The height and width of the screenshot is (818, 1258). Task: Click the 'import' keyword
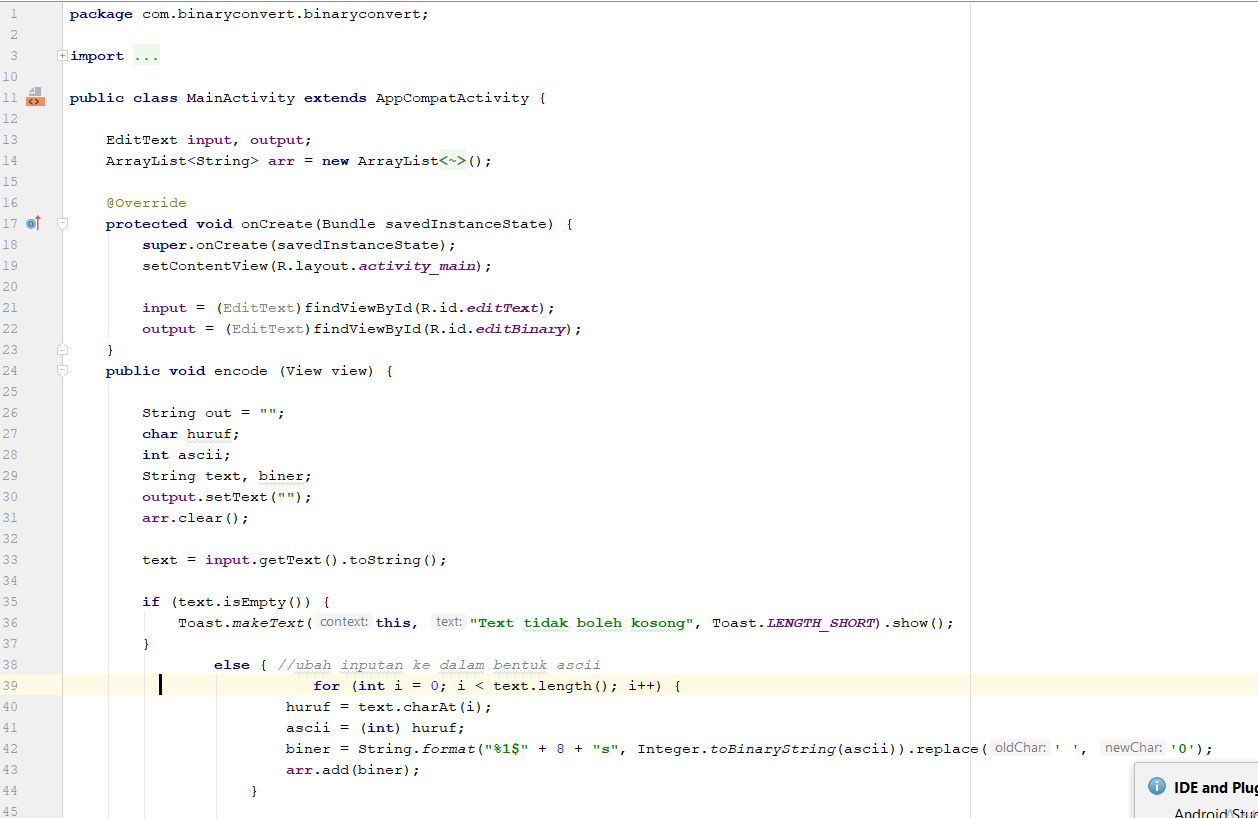pos(97,56)
